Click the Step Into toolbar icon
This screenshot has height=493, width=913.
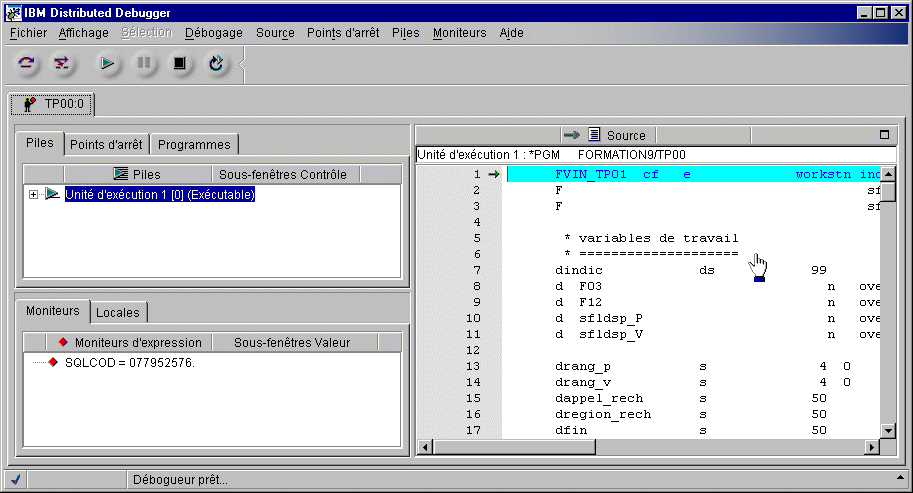pos(62,64)
